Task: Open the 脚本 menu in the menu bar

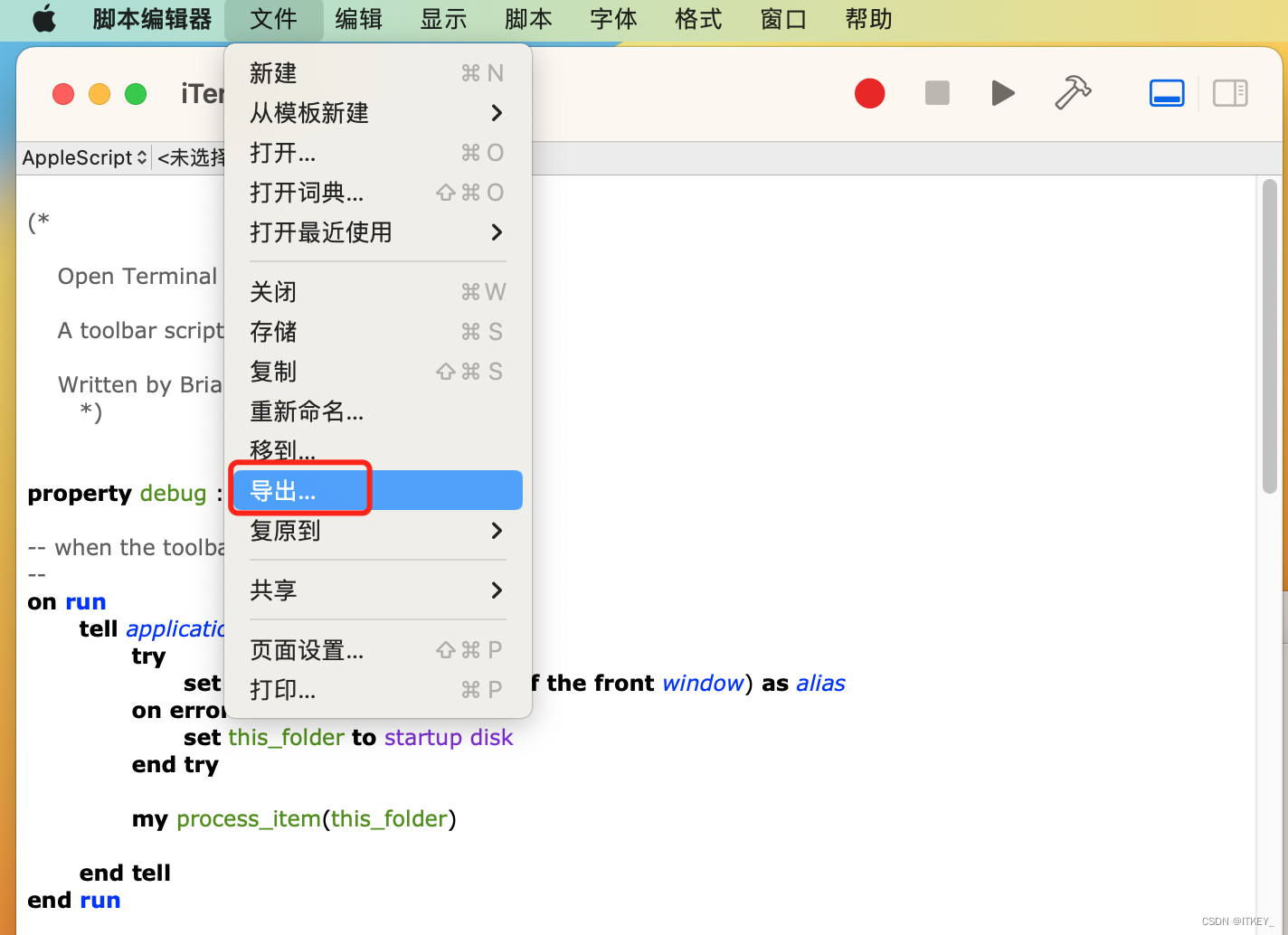Action: tap(529, 19)
